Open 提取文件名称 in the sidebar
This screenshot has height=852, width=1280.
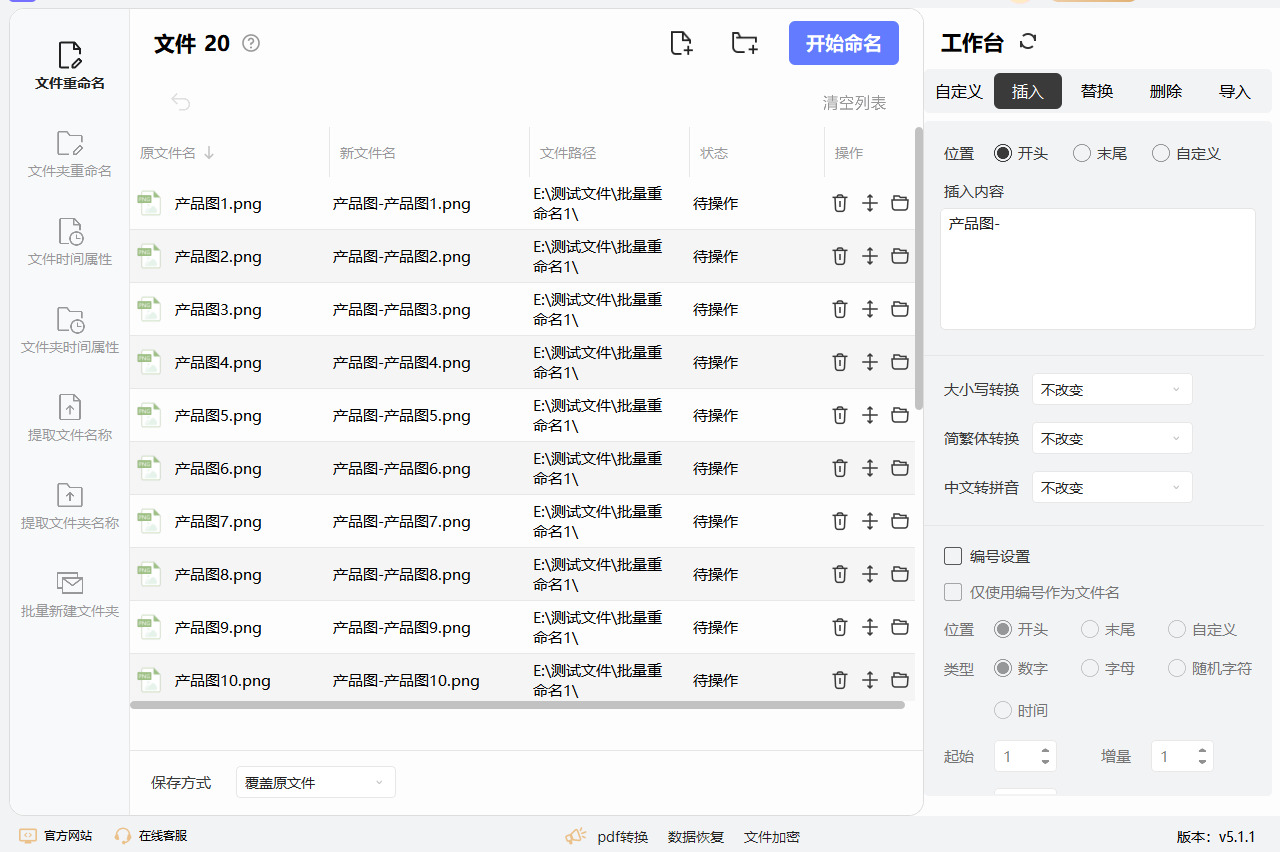(x=70, y=418)
